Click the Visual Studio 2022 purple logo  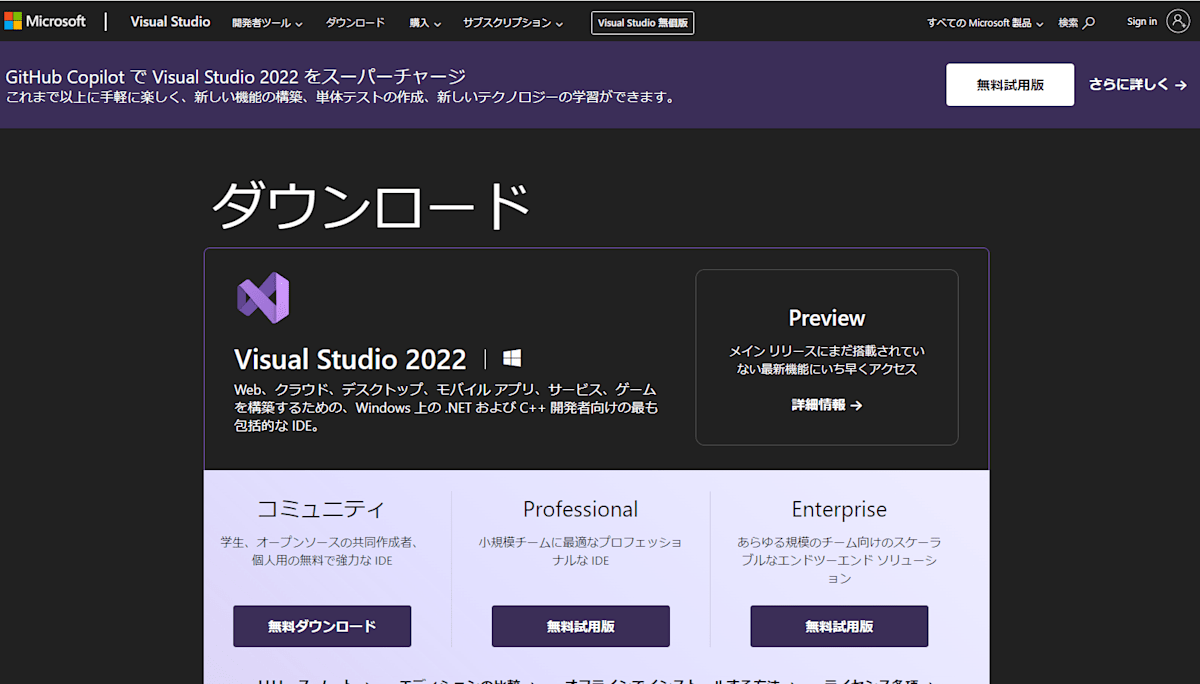263,297
